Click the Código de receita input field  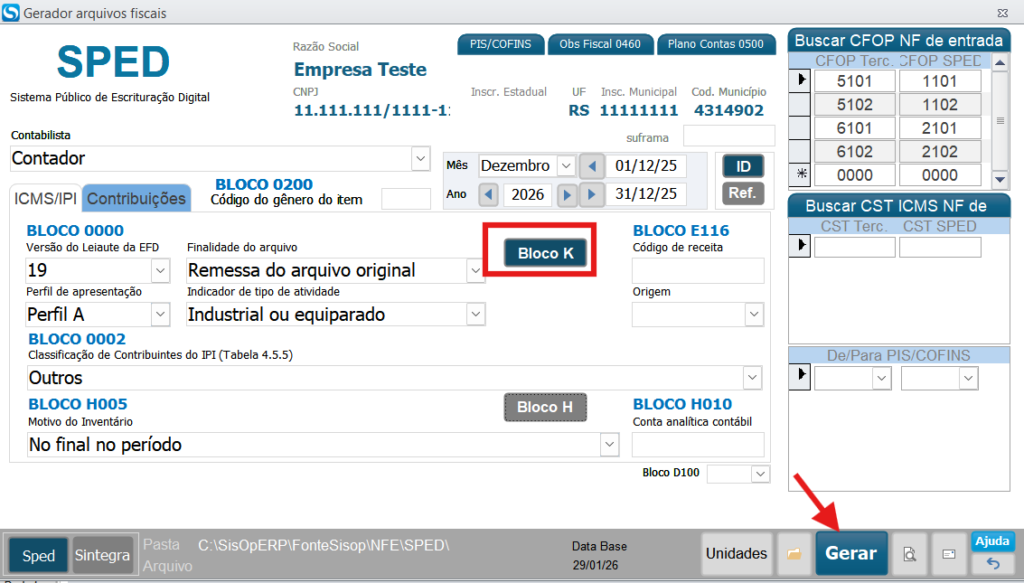698,270
